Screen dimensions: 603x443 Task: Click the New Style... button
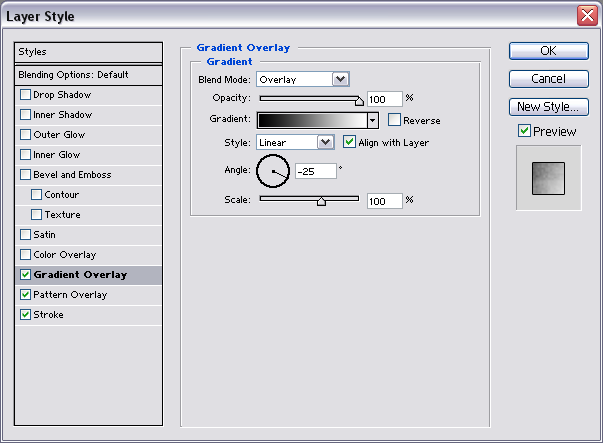pos(549,107)
